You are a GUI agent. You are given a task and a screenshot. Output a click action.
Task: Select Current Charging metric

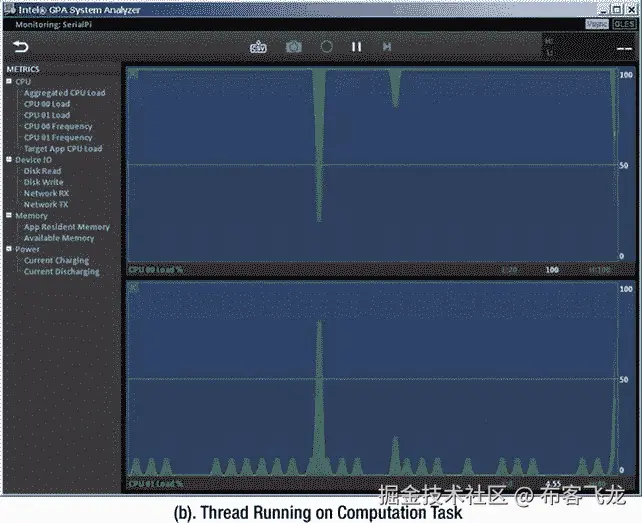pyautogui.click(x=56, y=260)
